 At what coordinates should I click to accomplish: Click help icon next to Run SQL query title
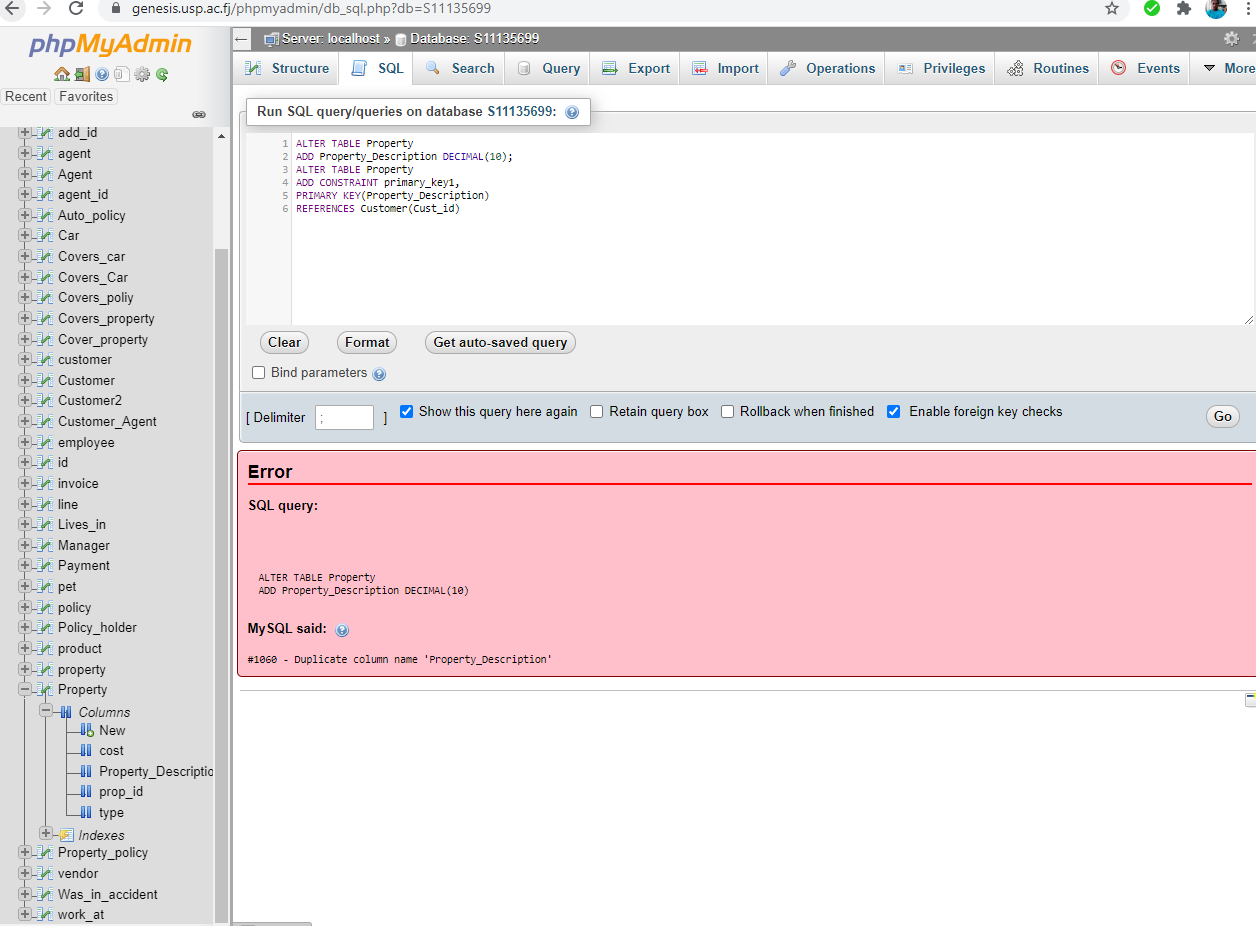point(572,112)
